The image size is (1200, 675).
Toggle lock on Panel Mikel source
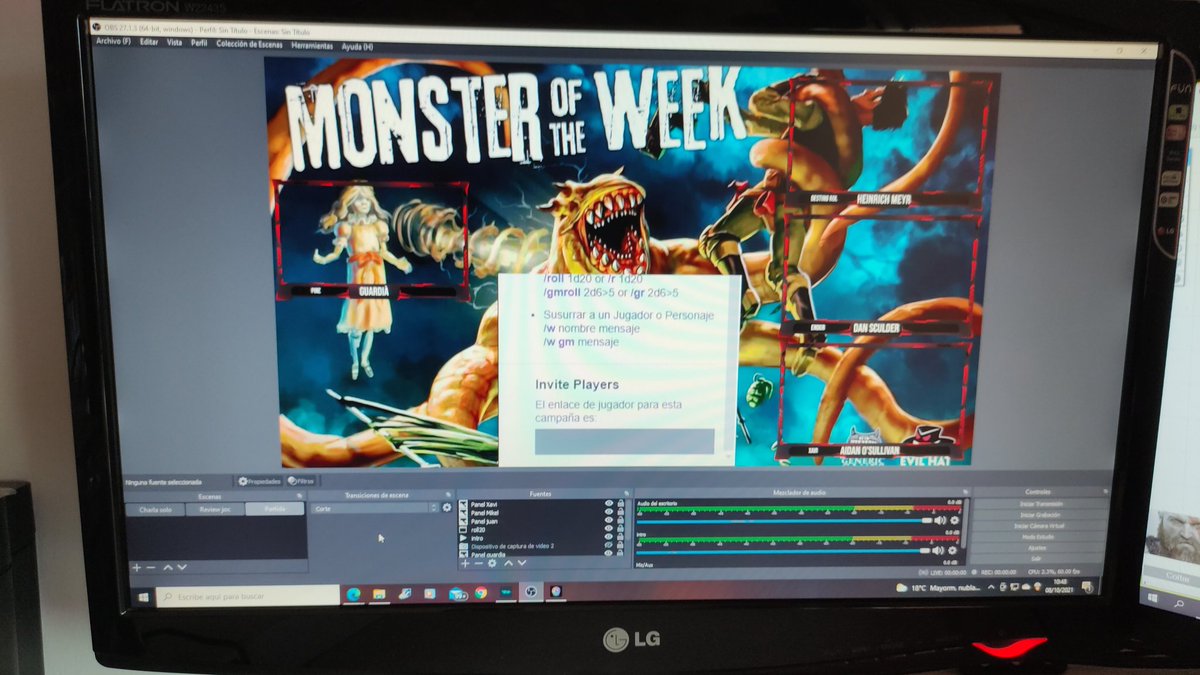(621, 512)
